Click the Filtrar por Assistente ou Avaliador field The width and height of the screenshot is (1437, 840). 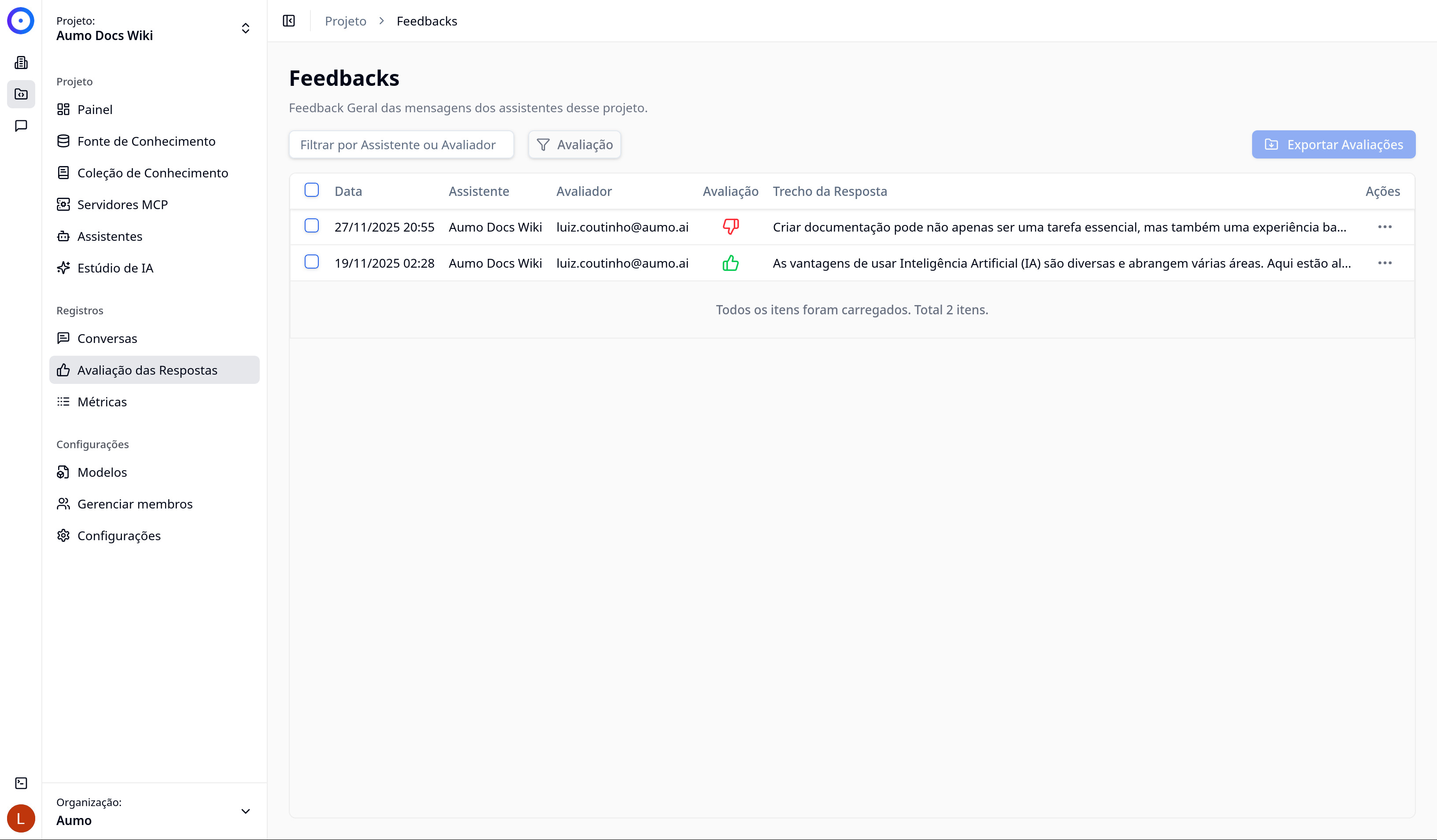[401, 144]
